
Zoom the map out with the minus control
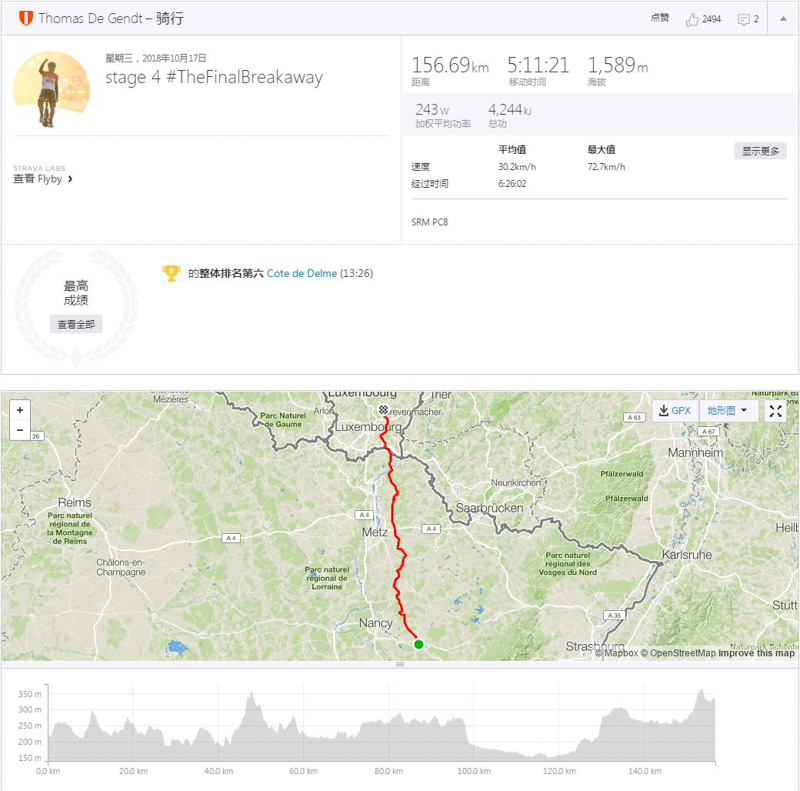coord(20,431)
